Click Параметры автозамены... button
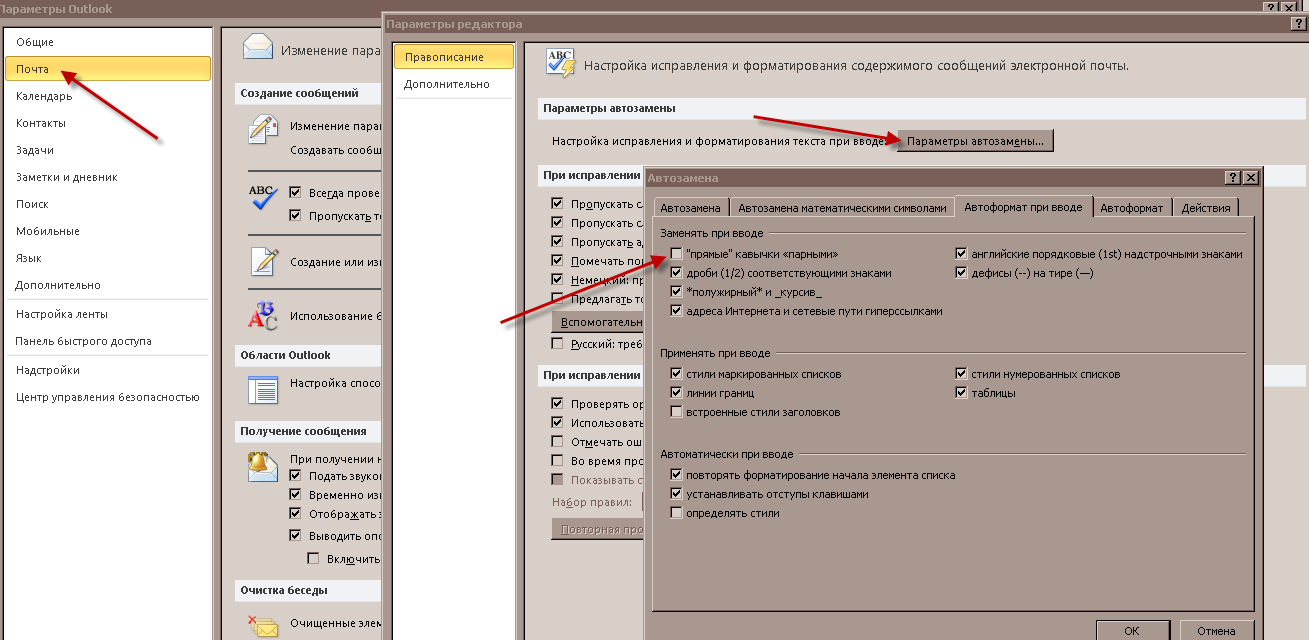 click(x=975, y=141)
